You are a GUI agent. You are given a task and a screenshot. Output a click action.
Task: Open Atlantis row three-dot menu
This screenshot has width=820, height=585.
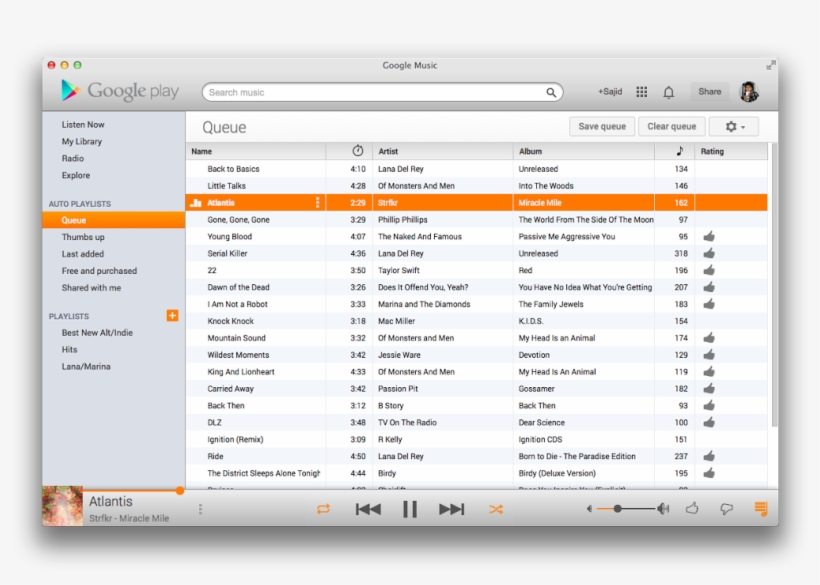tap(317, 203)
